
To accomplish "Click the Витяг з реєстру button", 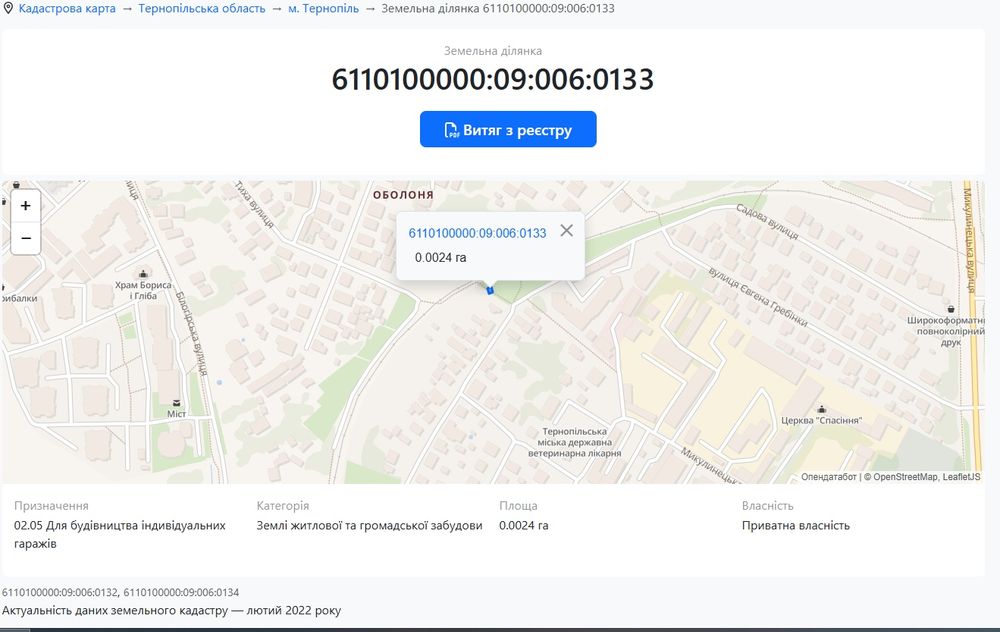I will click(508, 129).
